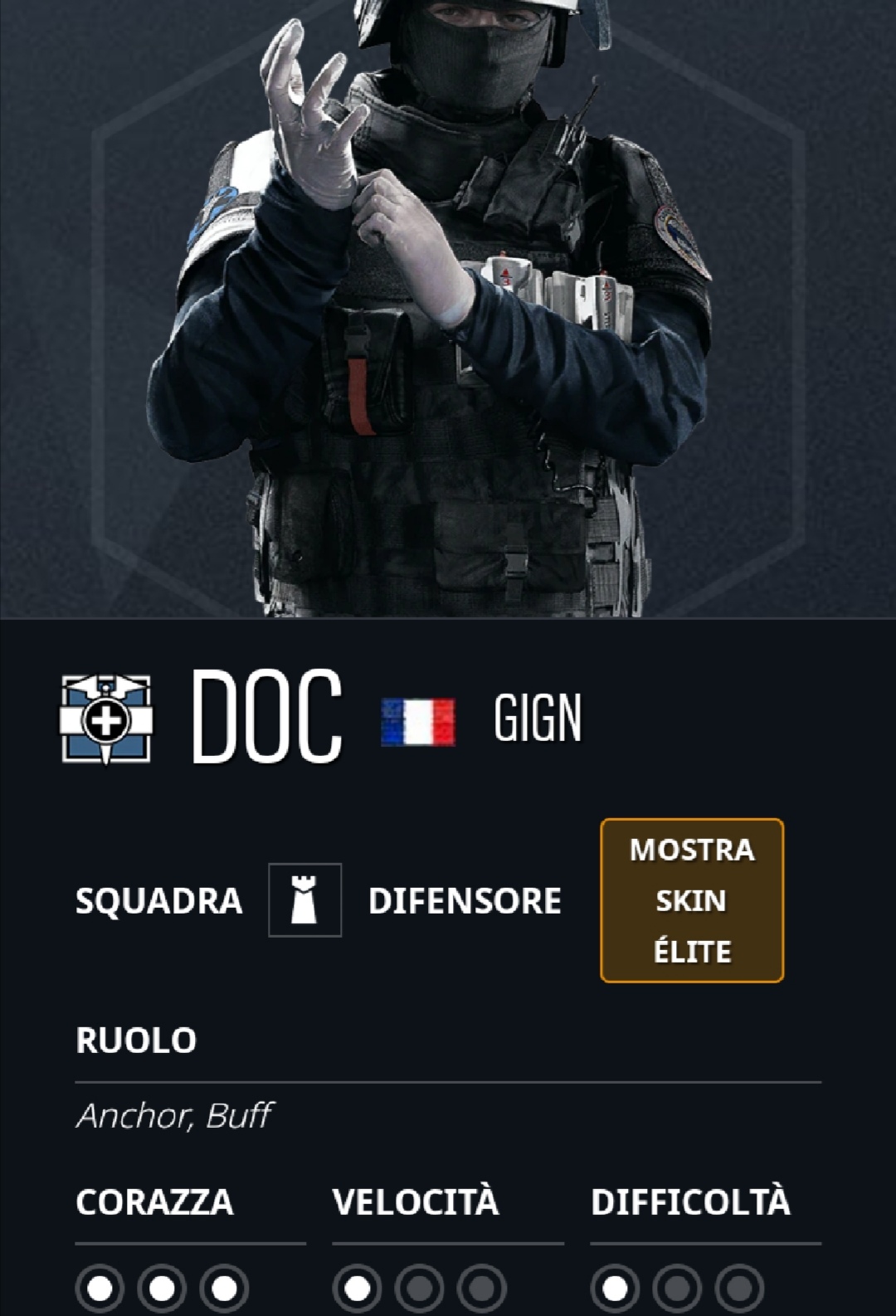Click the Anchor, Buff role text
The height and width of the screenshot is (1316, 896).
pos(174,1116)
